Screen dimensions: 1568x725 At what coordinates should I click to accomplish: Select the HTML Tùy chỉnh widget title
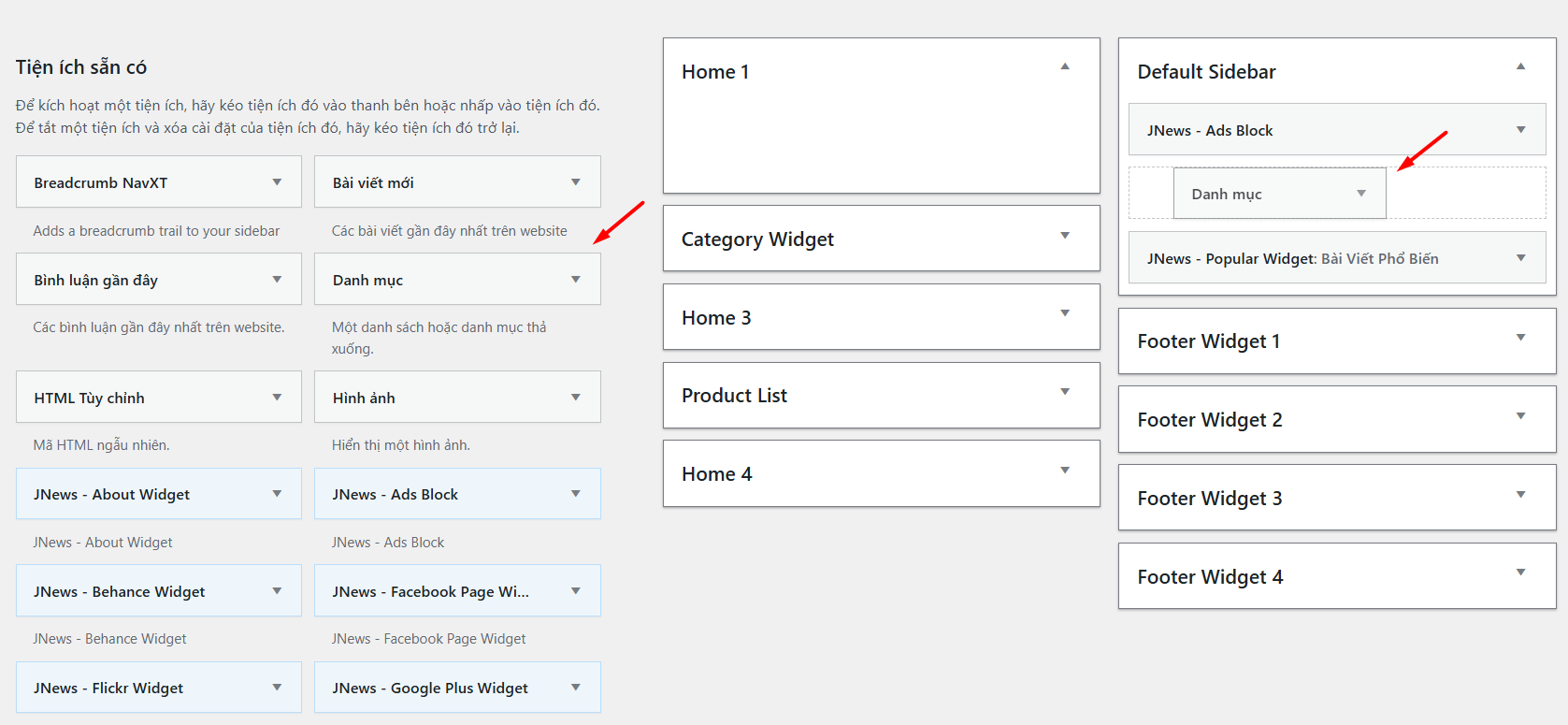(90, 399)
